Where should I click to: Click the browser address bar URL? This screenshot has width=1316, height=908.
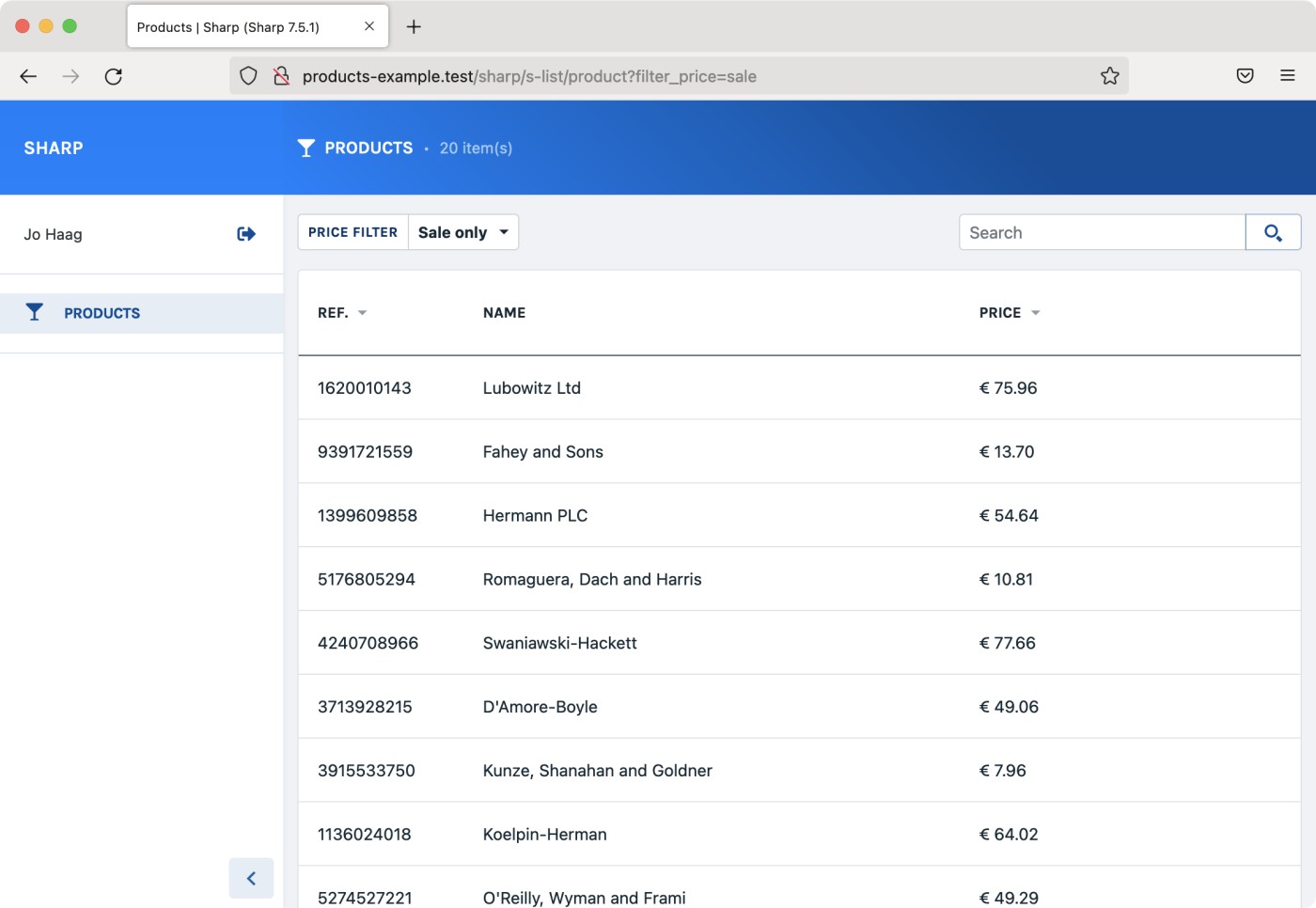529,76
